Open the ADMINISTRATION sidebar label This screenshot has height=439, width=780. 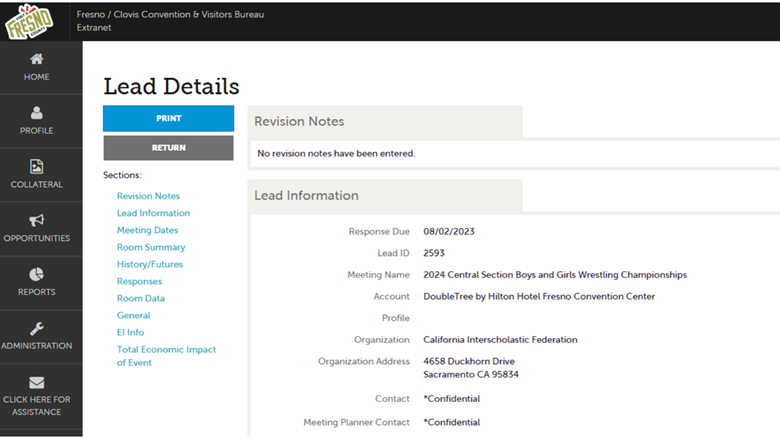(x=36, y=346)
